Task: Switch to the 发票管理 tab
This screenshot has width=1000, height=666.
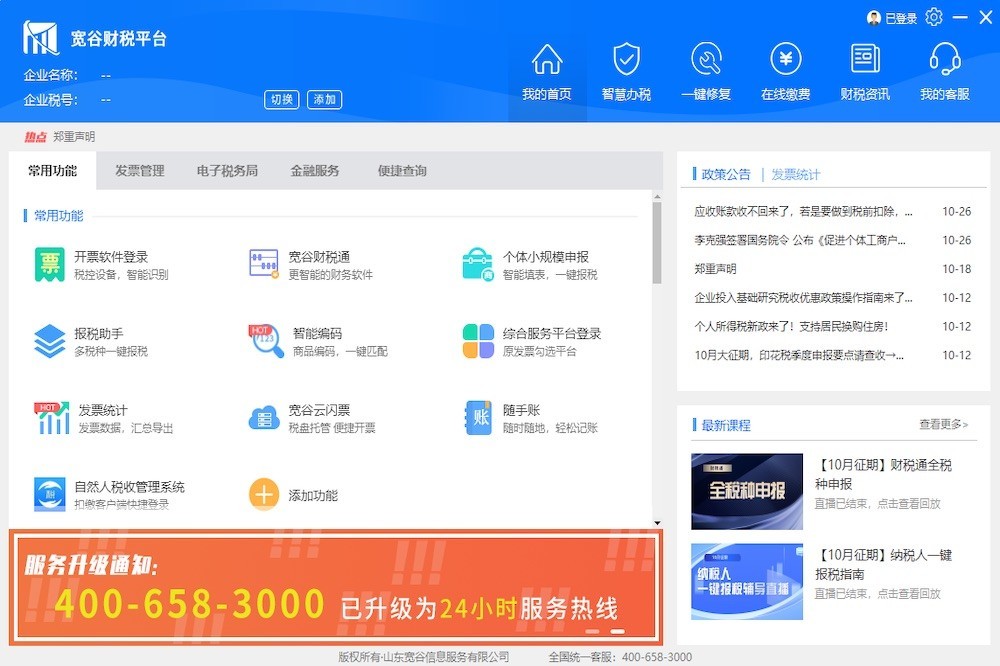Action: [x=139, y=171]
